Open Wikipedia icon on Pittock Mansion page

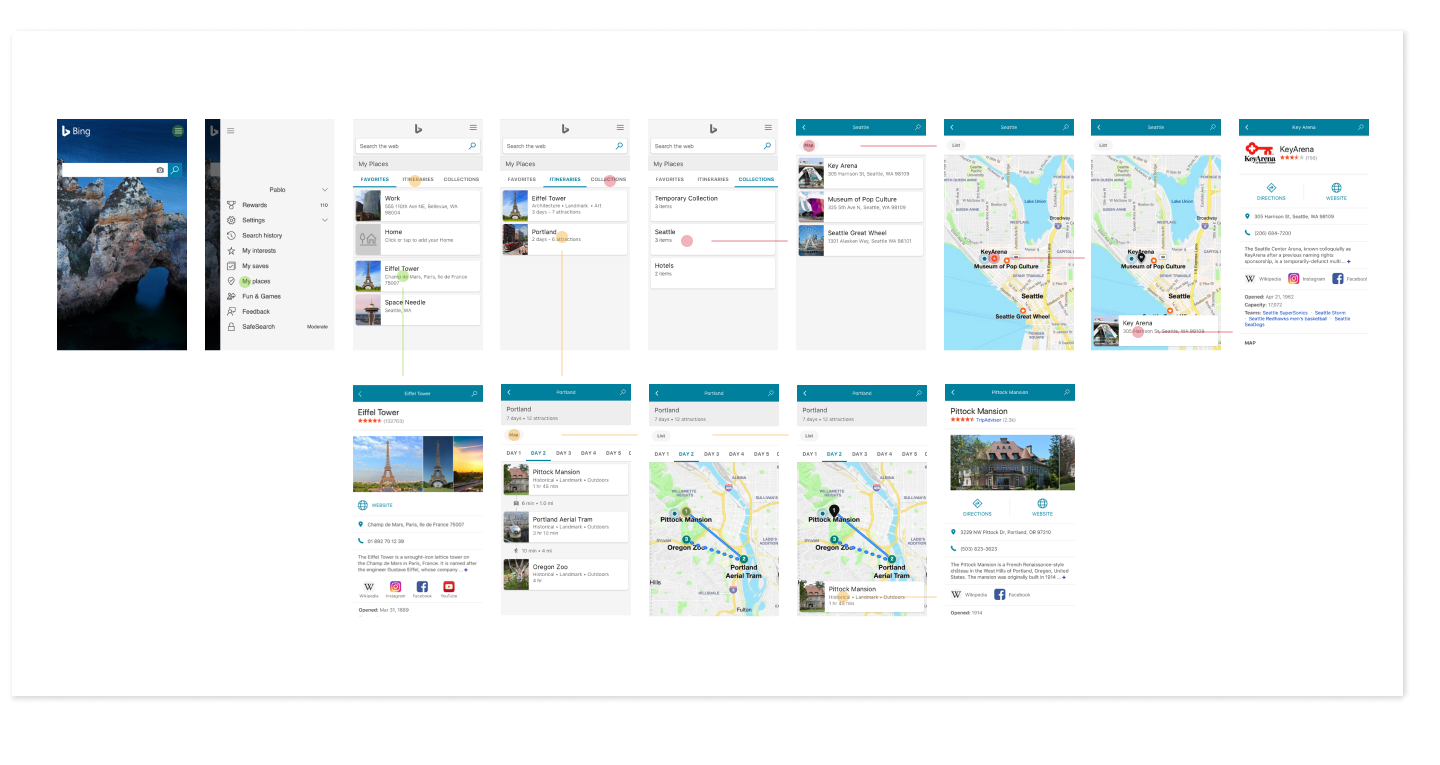tap(956, 594)
